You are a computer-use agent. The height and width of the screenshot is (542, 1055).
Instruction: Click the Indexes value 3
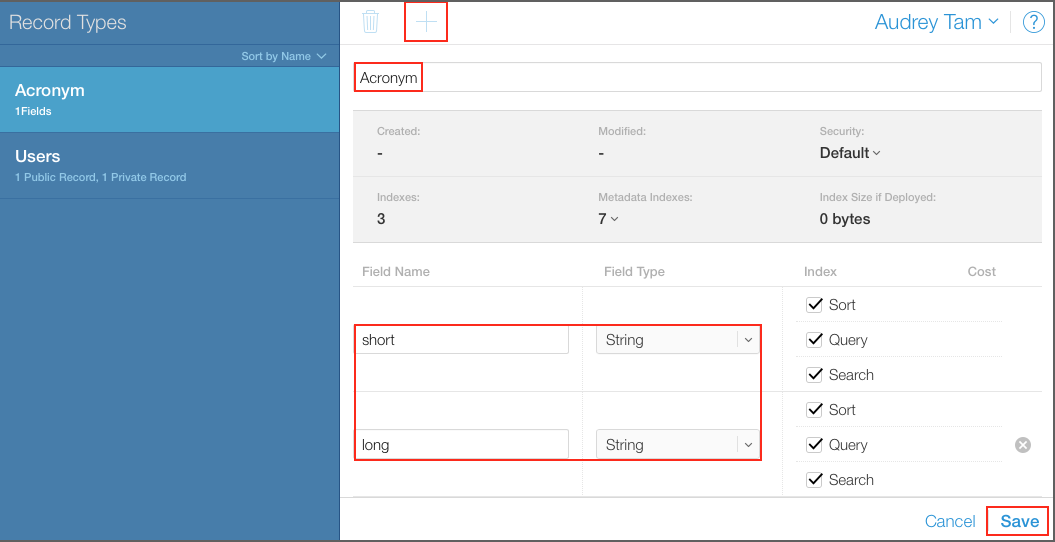pyautogui.click(x=381, y=219)
